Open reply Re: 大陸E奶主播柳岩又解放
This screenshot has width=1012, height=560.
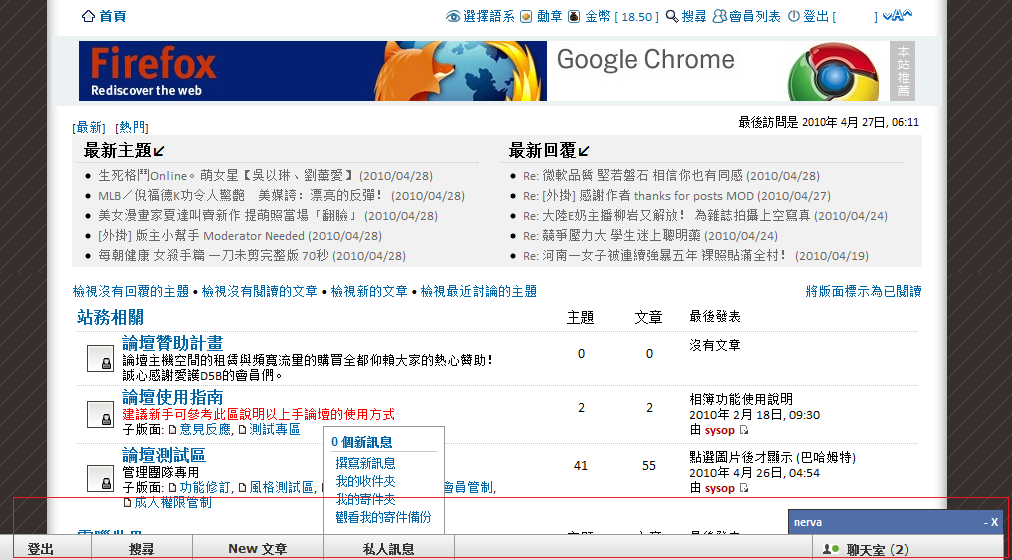click(705, 215)
